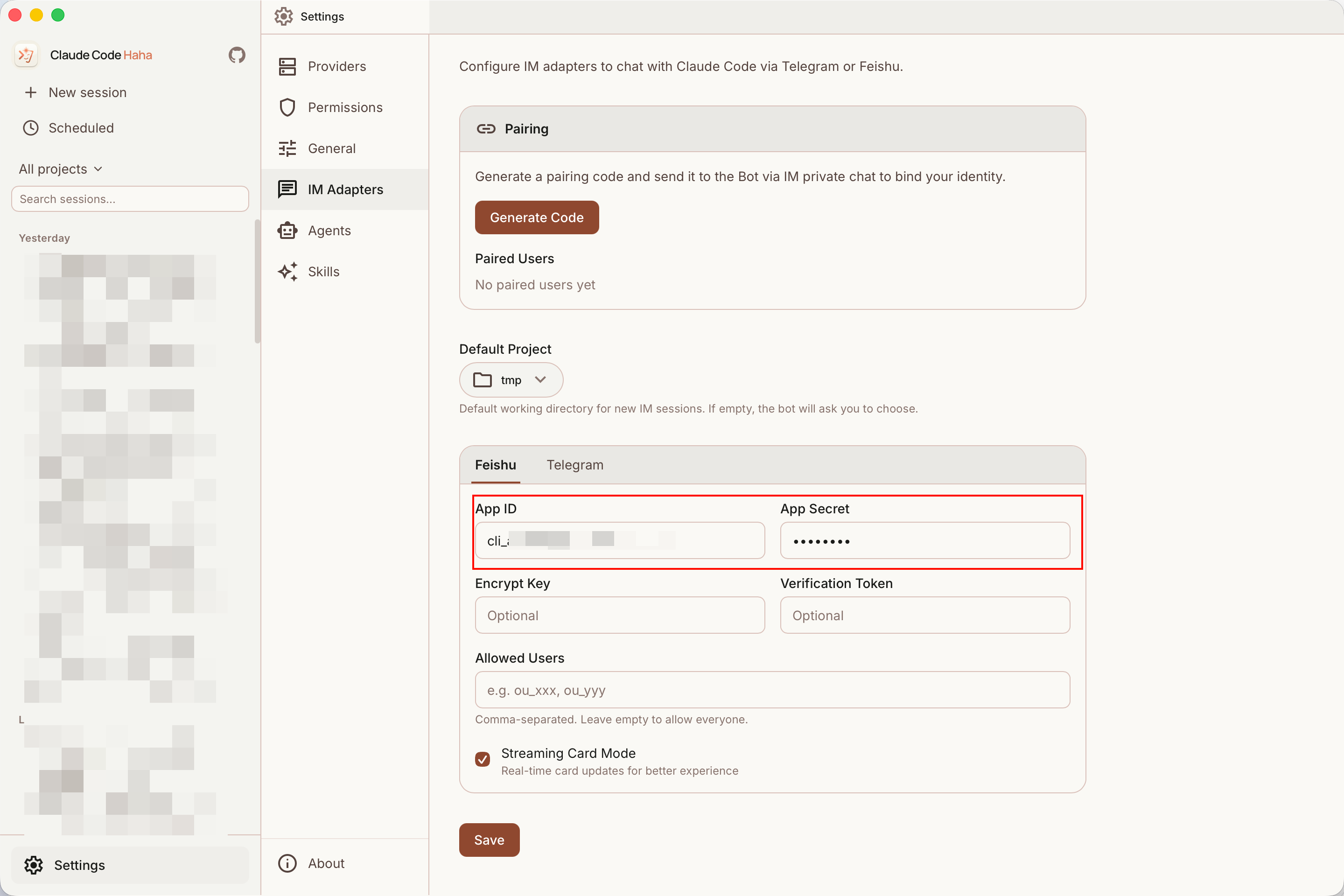
Task: Click the Scheduled clock icon
Action: [x=31, y=128]
